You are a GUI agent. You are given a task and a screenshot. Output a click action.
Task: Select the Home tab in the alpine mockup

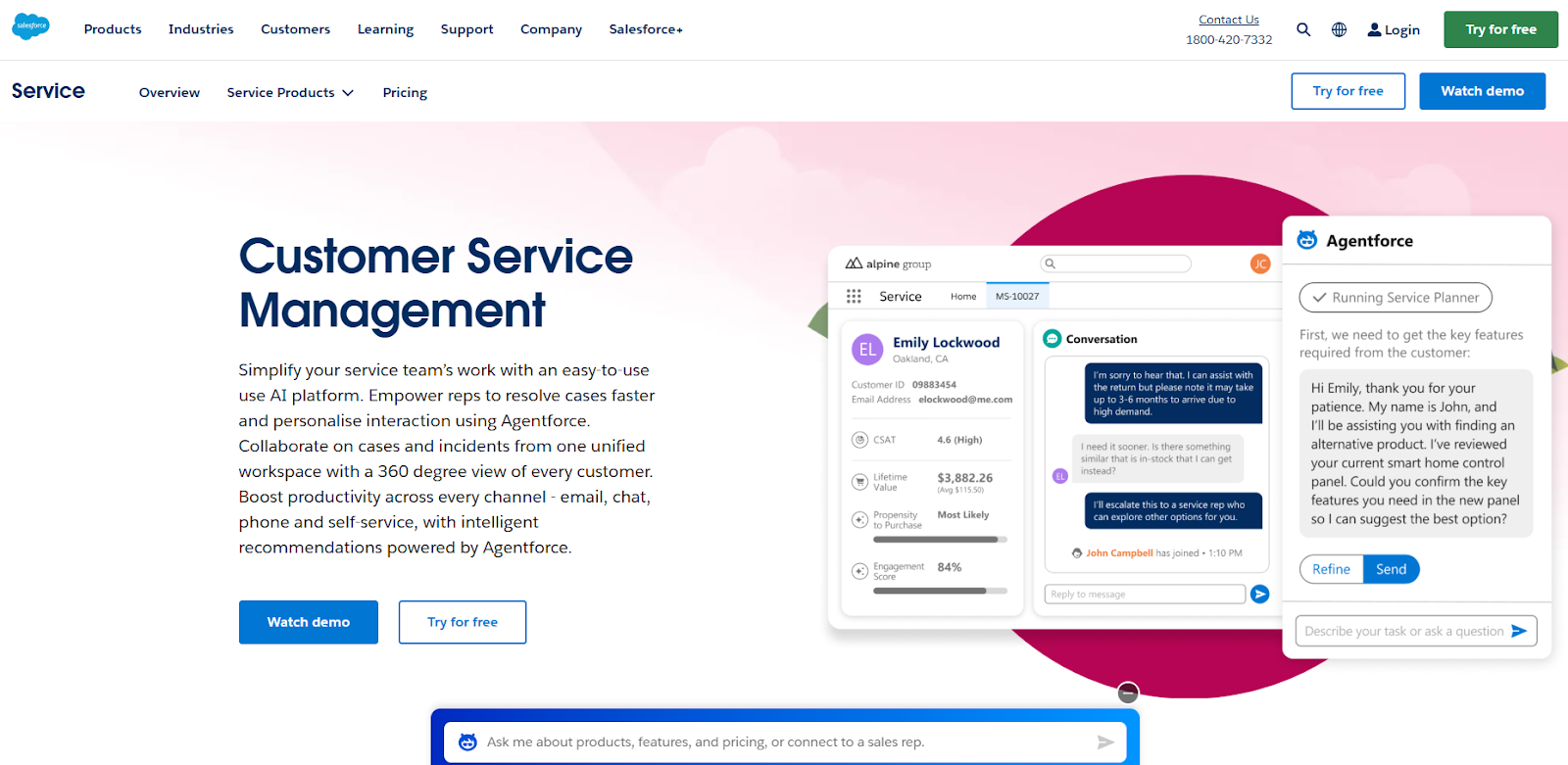(x=963, y=296)
